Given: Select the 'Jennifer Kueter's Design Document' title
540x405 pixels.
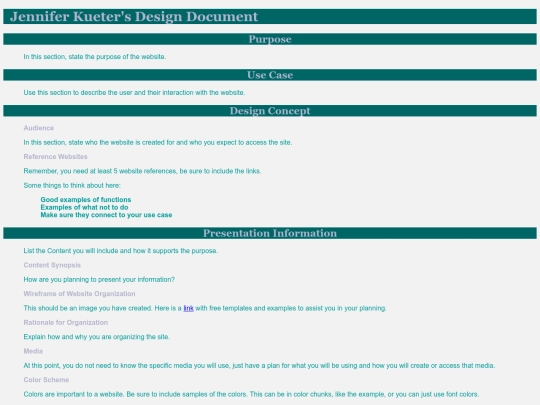Looking at the screenshot, I should 134,17.
